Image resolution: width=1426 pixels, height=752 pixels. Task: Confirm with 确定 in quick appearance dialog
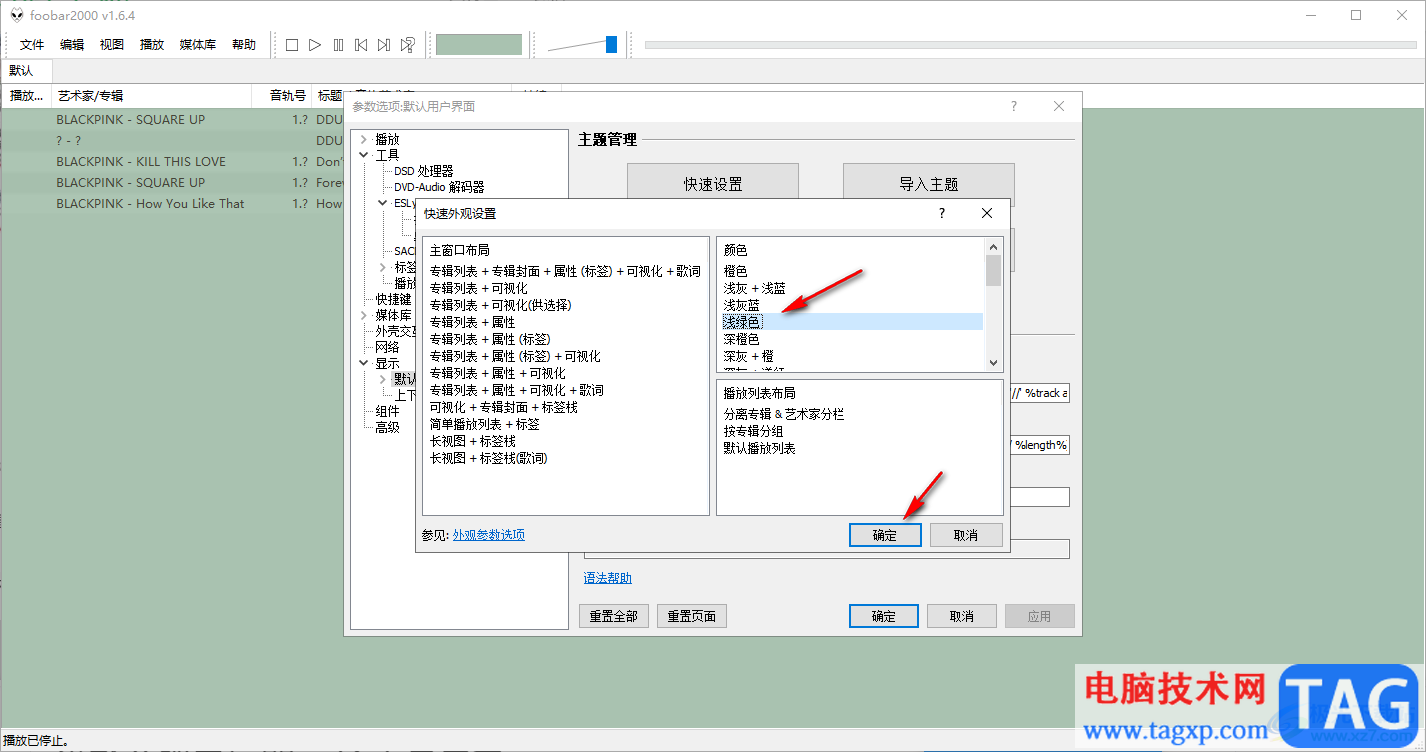(885, 535)
